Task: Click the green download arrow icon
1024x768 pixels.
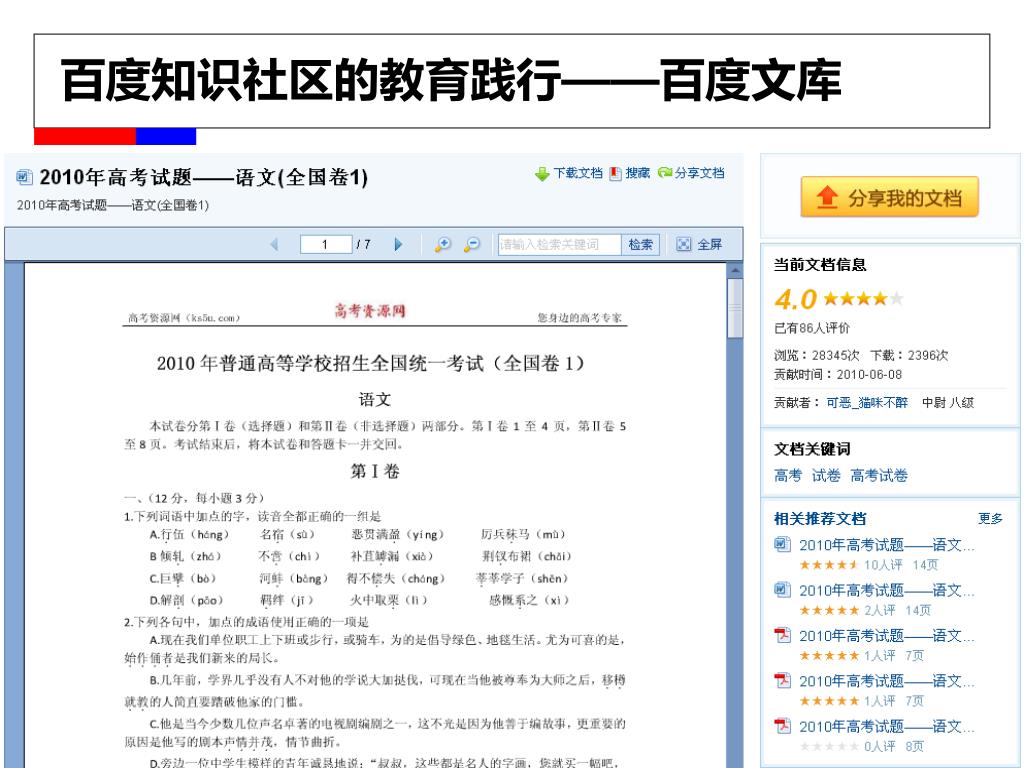Action: pos(542,174)
